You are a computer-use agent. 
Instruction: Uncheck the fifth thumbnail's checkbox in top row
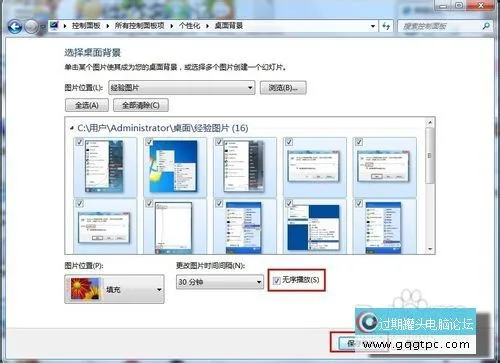(x=359, y=142)
